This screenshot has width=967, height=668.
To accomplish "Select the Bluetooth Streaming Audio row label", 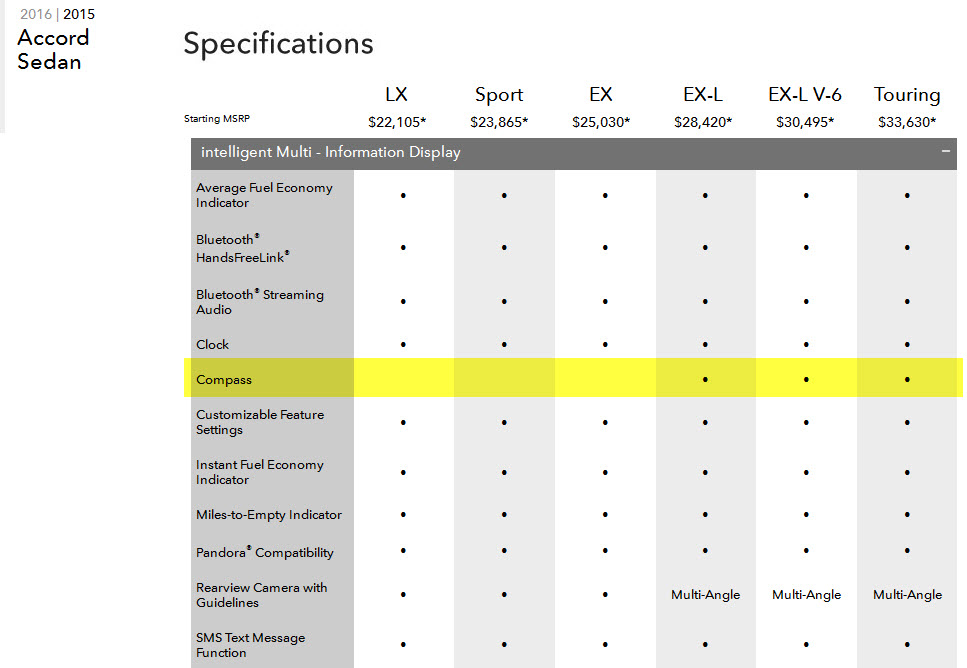I will pos(260,302).
